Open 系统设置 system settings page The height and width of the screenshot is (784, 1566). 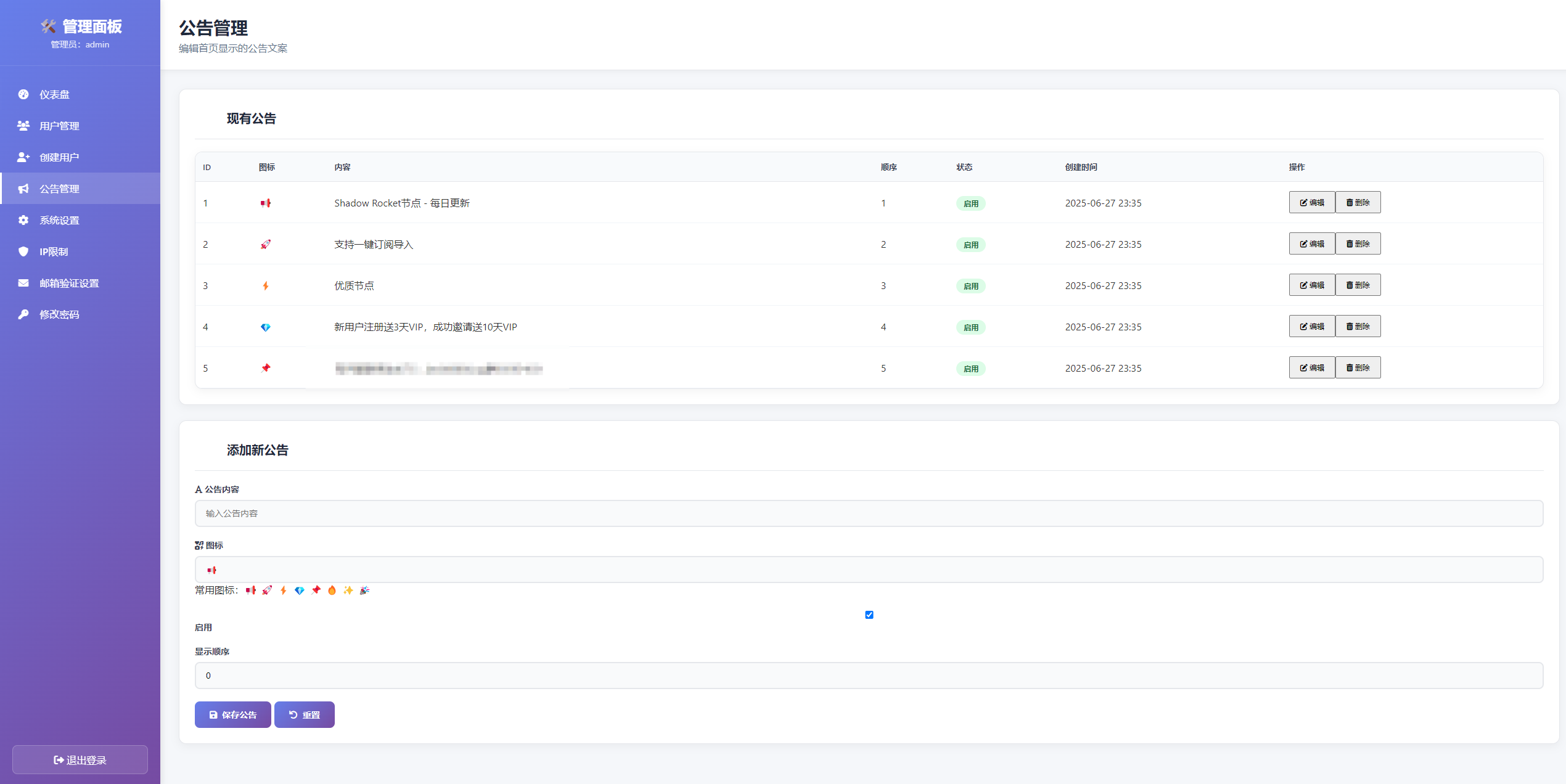[59, 220]
